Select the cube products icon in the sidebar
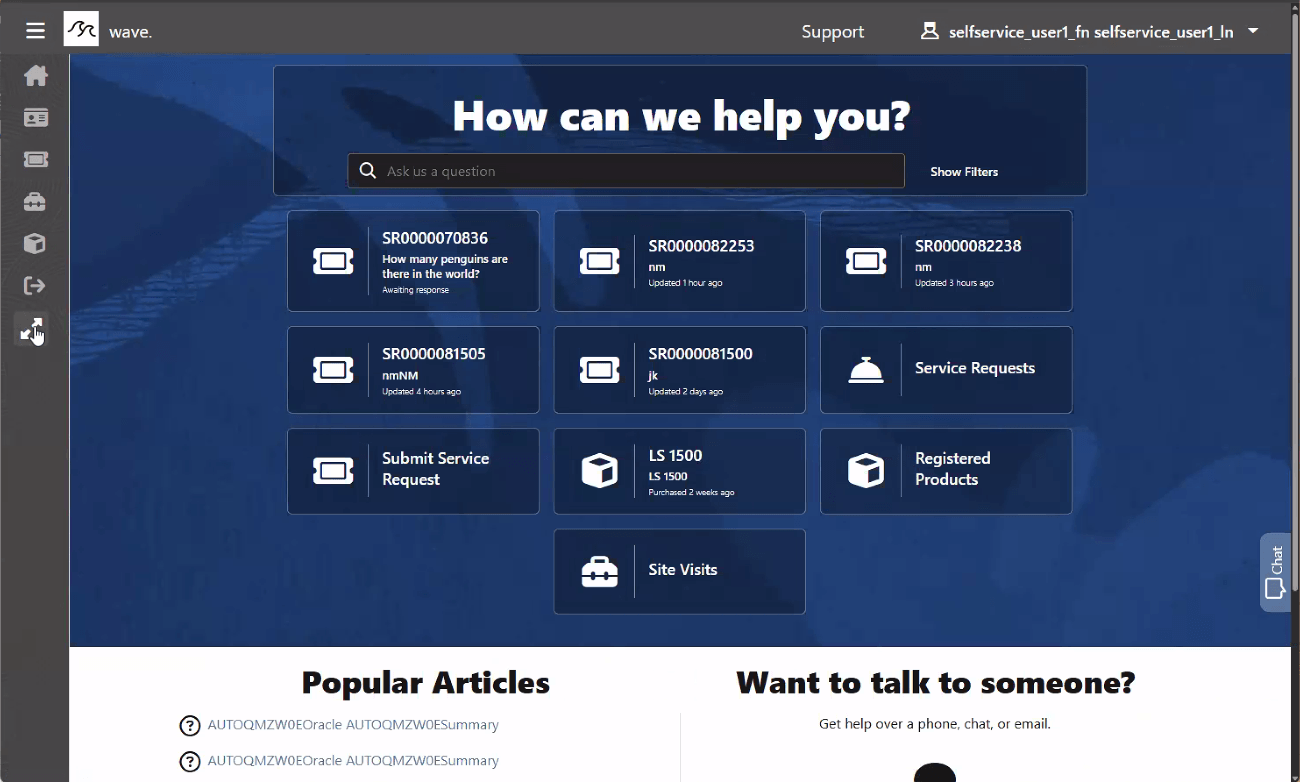1300x782 pixels. 35,243
